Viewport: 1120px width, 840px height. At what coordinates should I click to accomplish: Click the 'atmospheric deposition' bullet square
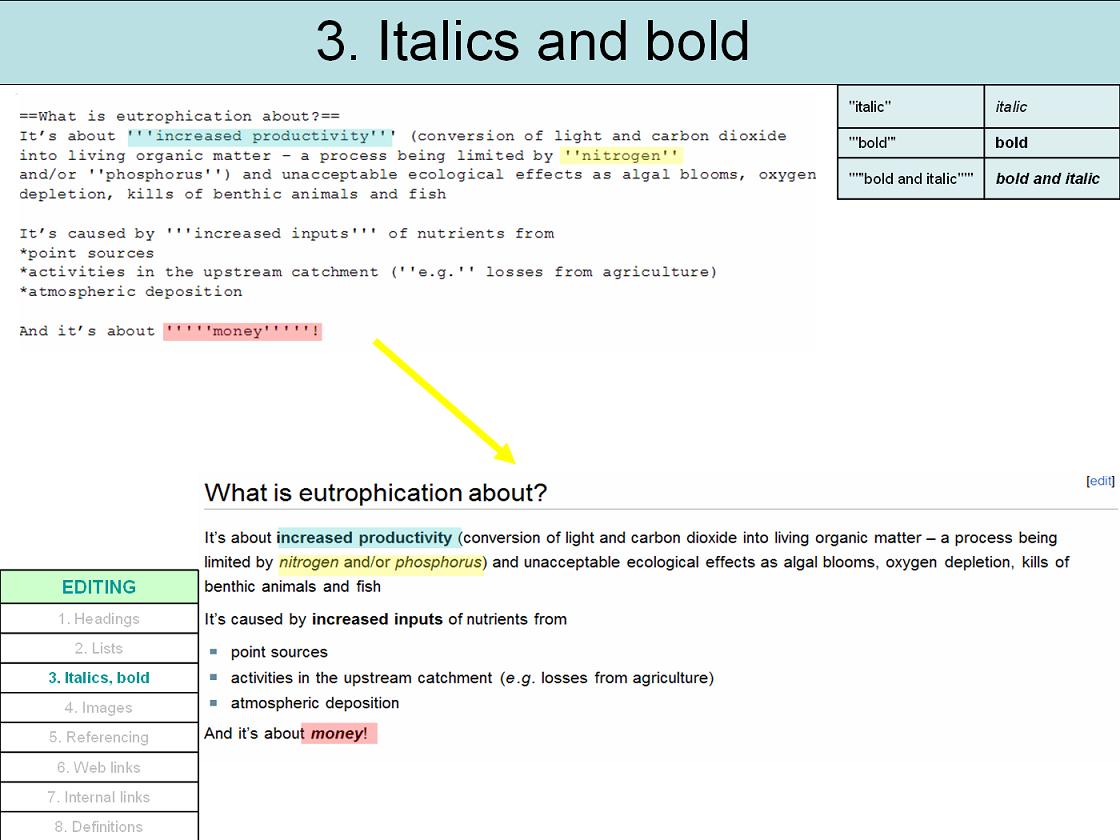[x=213, y=703]
